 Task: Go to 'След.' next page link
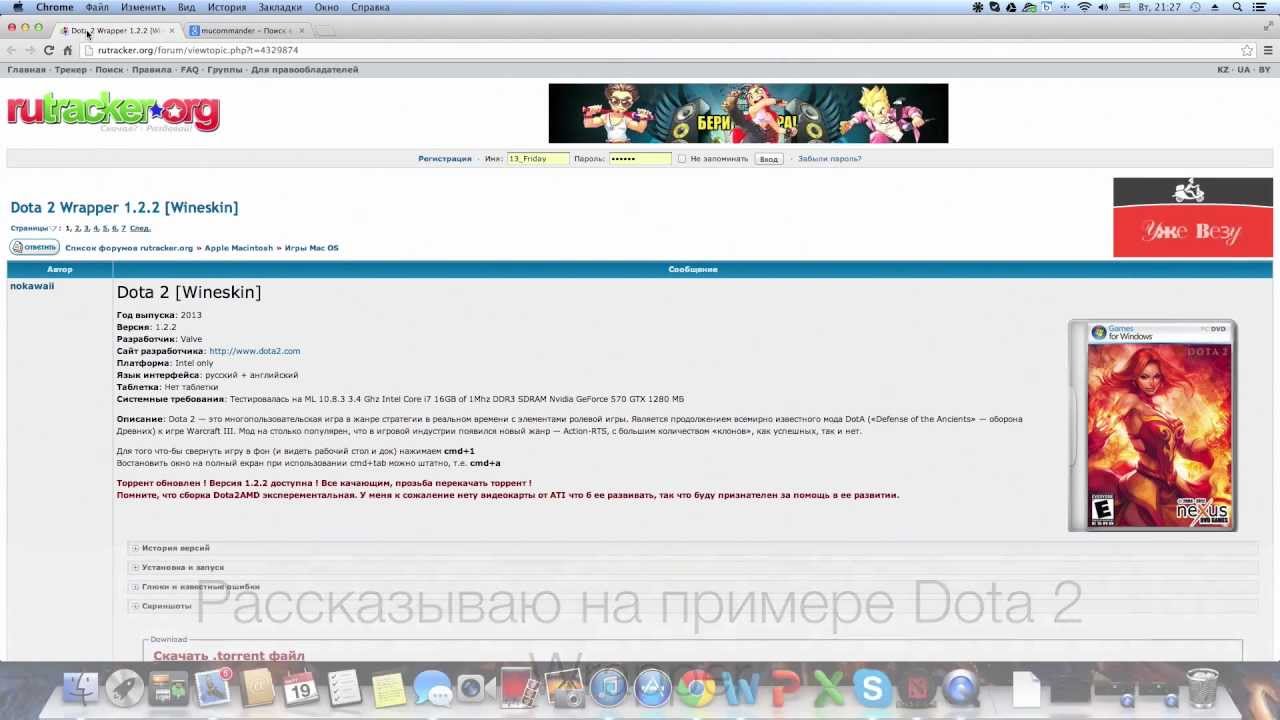click(x=140, y=229)
